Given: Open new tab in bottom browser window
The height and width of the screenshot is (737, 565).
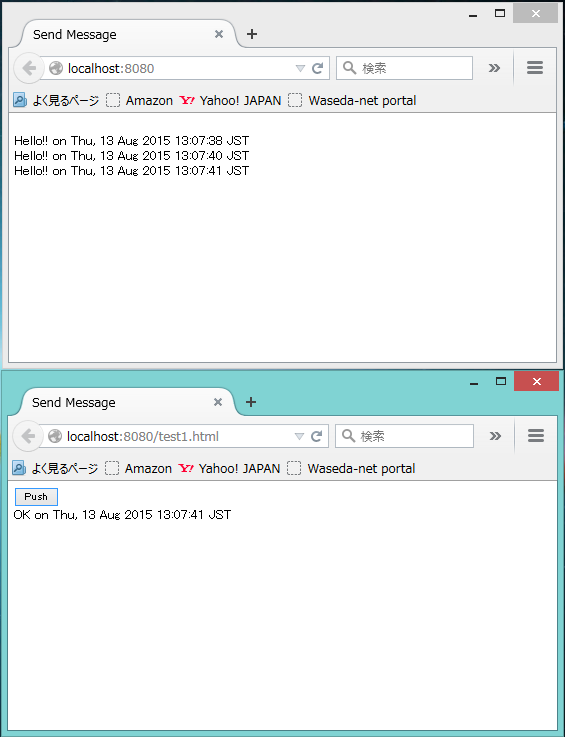Looking at the screenshot, I should click(251, 402).
